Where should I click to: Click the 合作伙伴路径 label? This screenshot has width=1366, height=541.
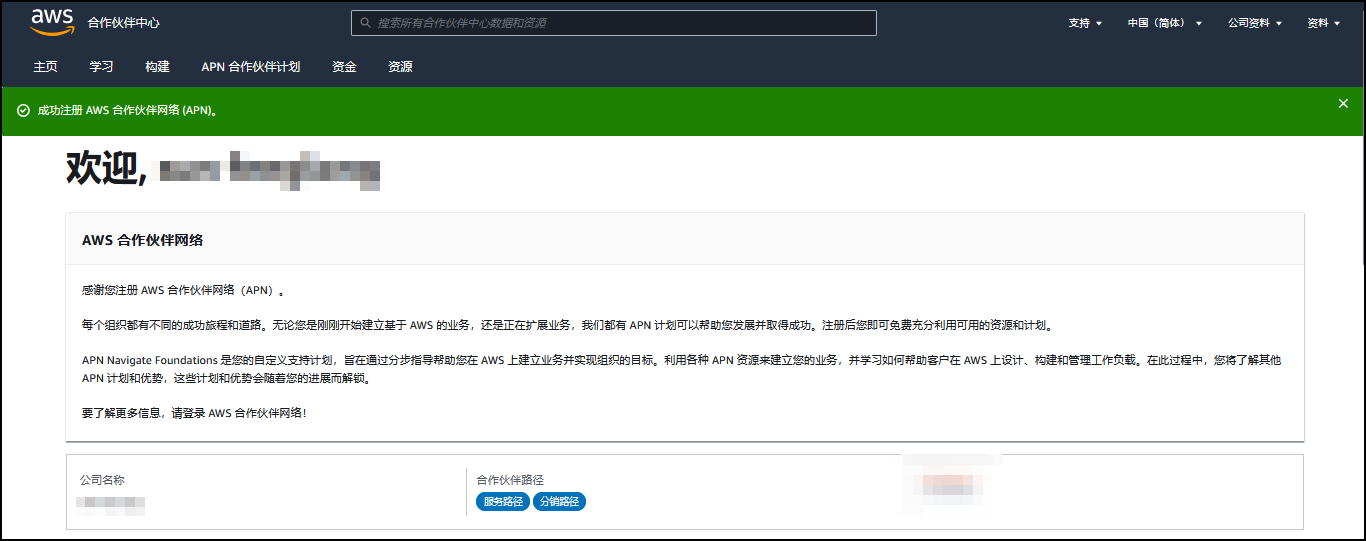click(x=510, y=481)
